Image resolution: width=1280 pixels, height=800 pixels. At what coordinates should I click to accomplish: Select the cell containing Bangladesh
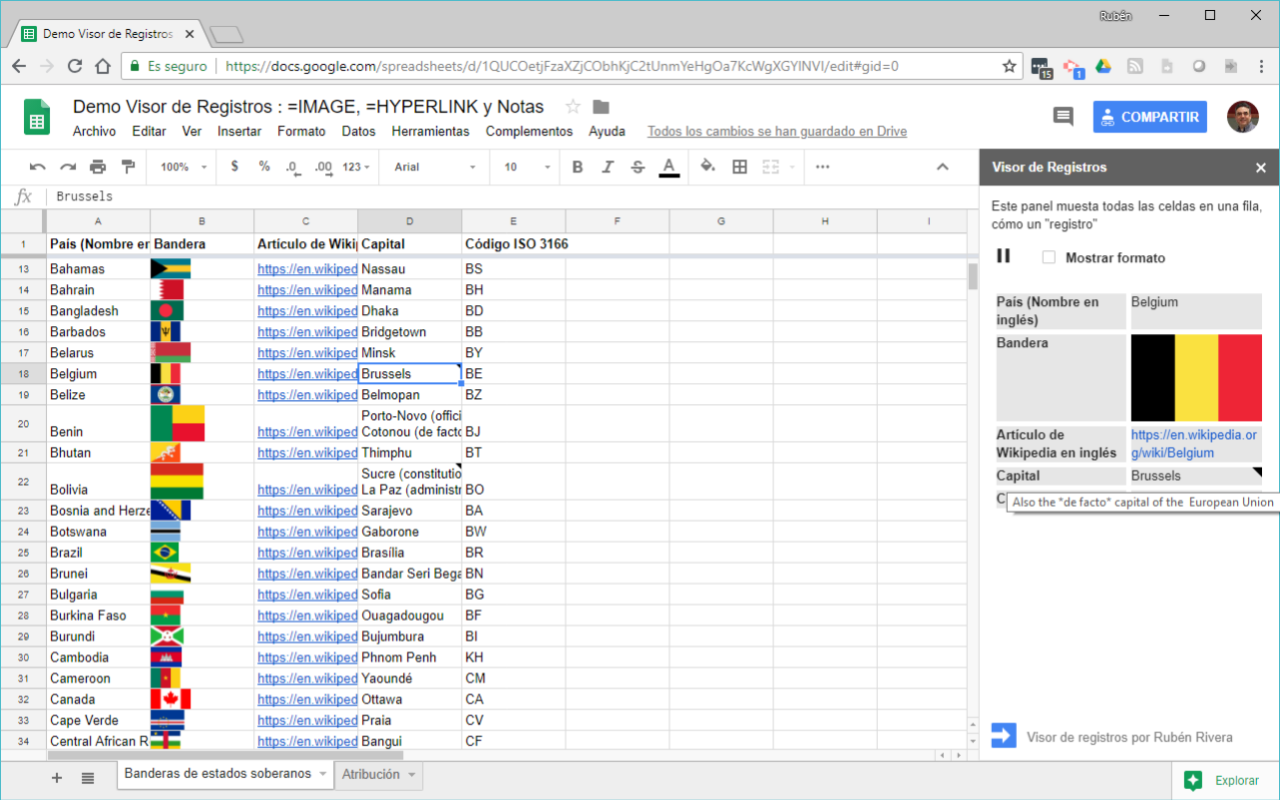tap(98, 311)
